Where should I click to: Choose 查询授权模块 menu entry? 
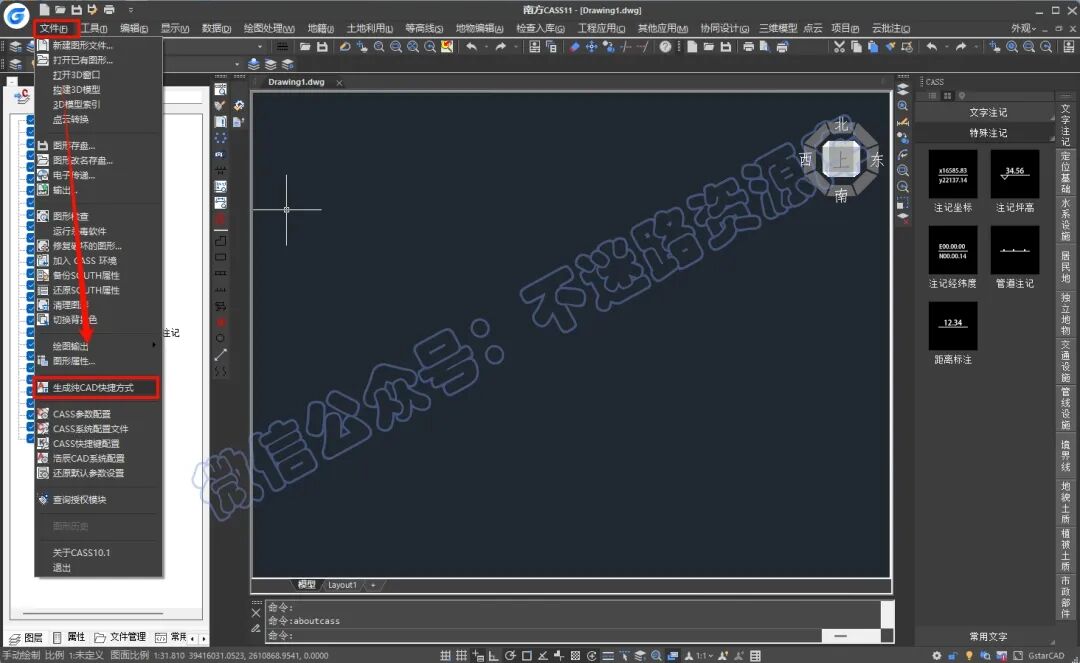(98, 500)
